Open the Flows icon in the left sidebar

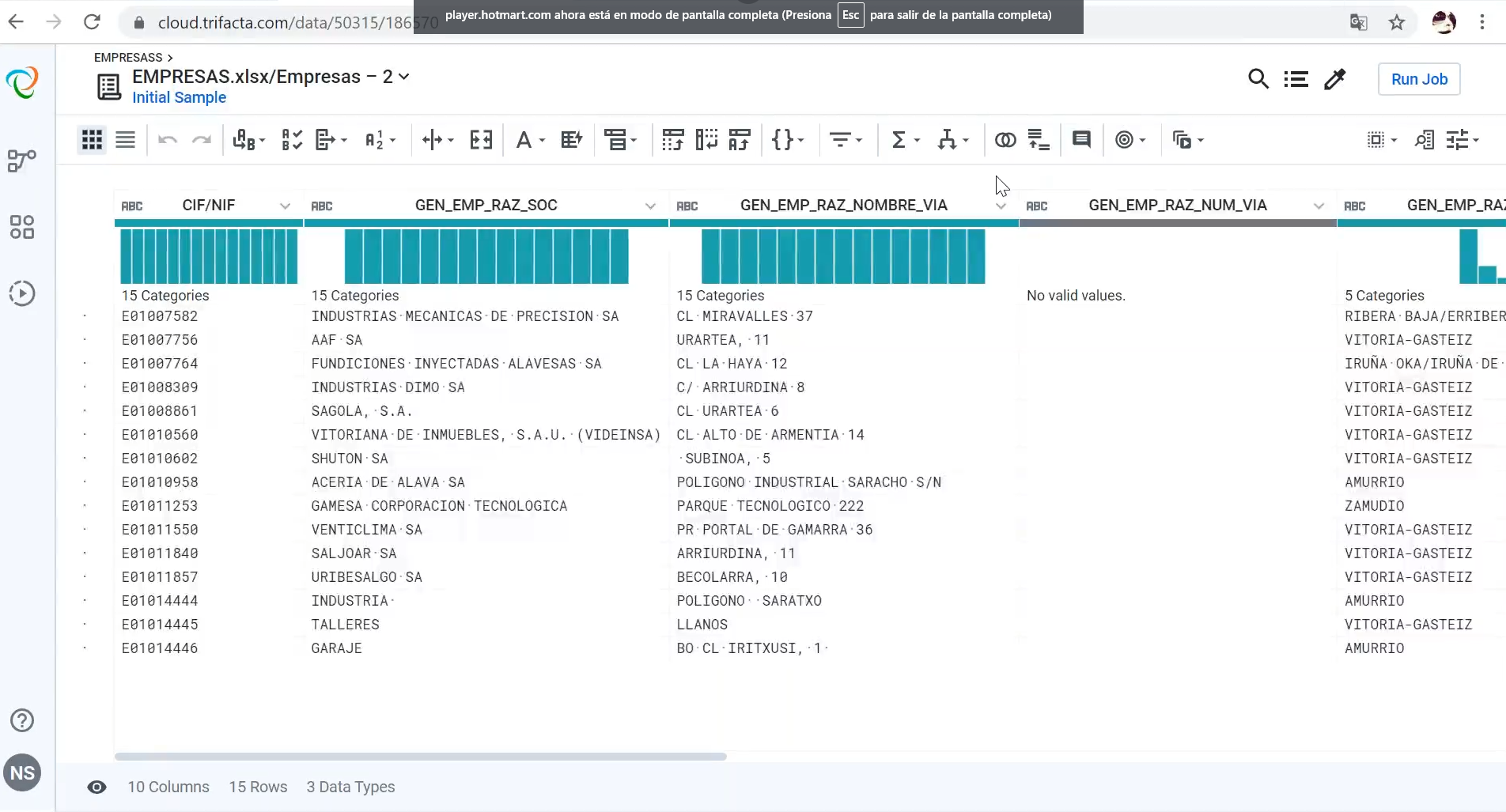[x=21, y=161]
